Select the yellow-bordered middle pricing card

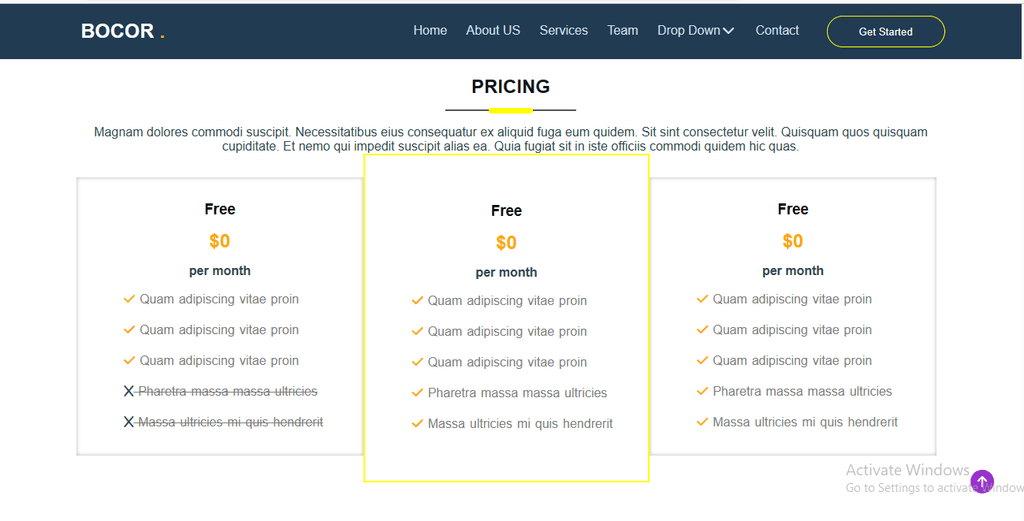[x=506, y=319]
